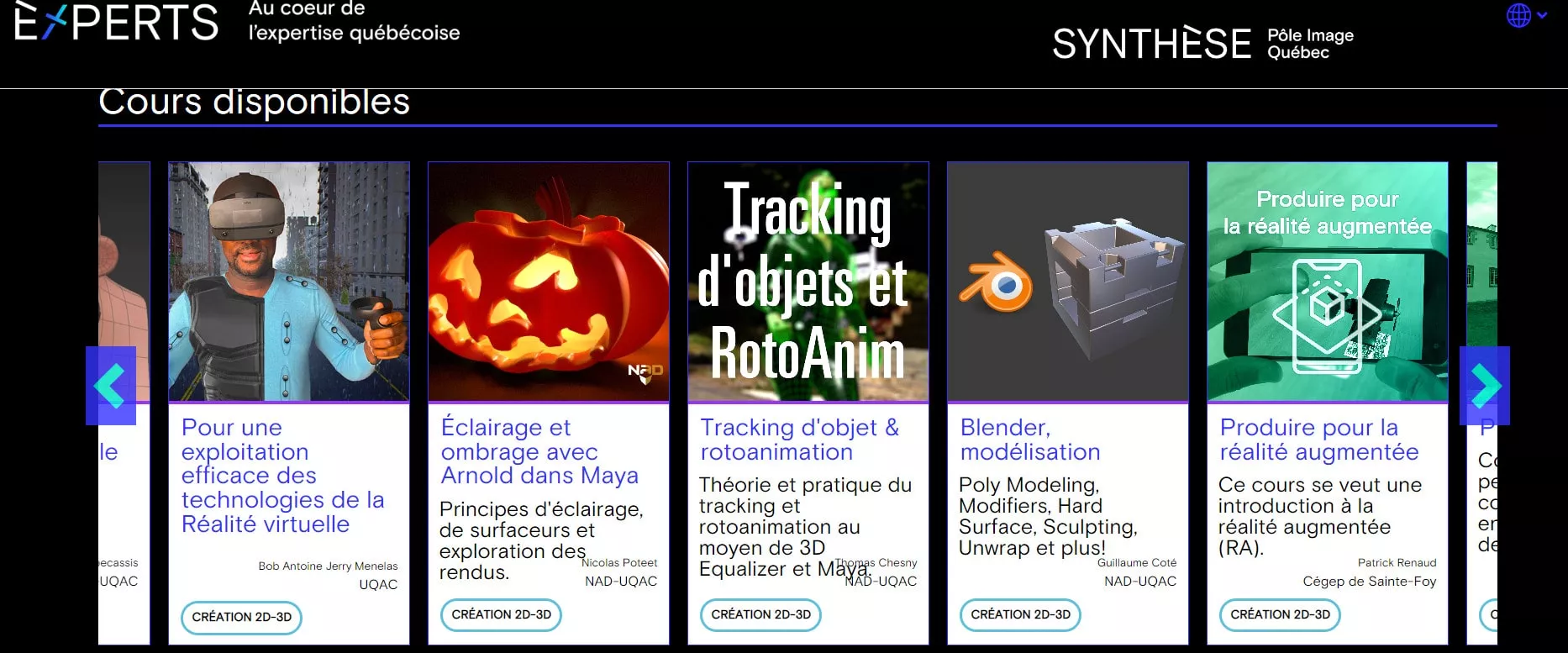The width and height of the screenshot is (1568, 653).
Task: Click the 'Cours disponibles' heading
Action: (x=254, y=103)
